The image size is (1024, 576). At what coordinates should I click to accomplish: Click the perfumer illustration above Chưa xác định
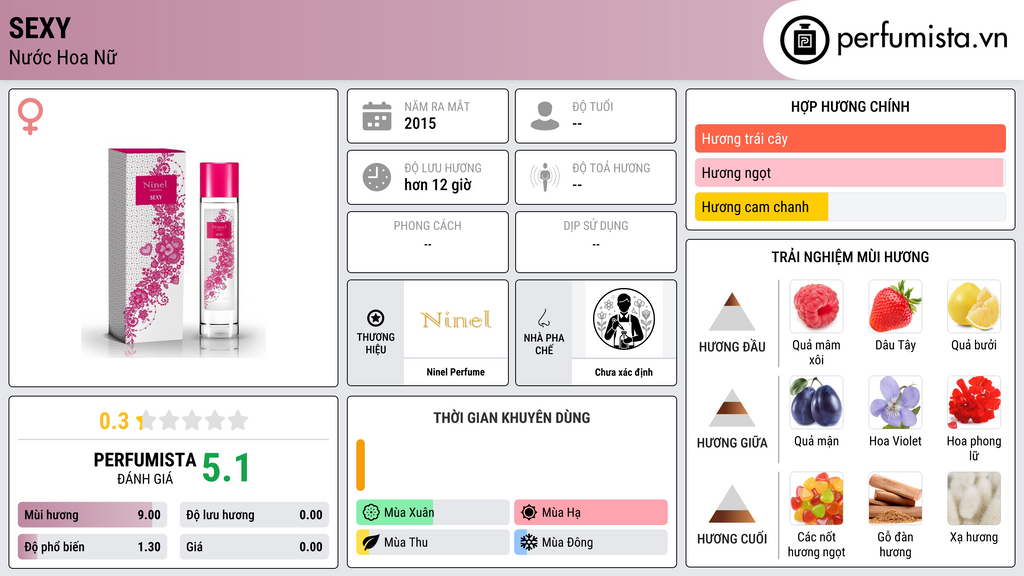point(624,319)
